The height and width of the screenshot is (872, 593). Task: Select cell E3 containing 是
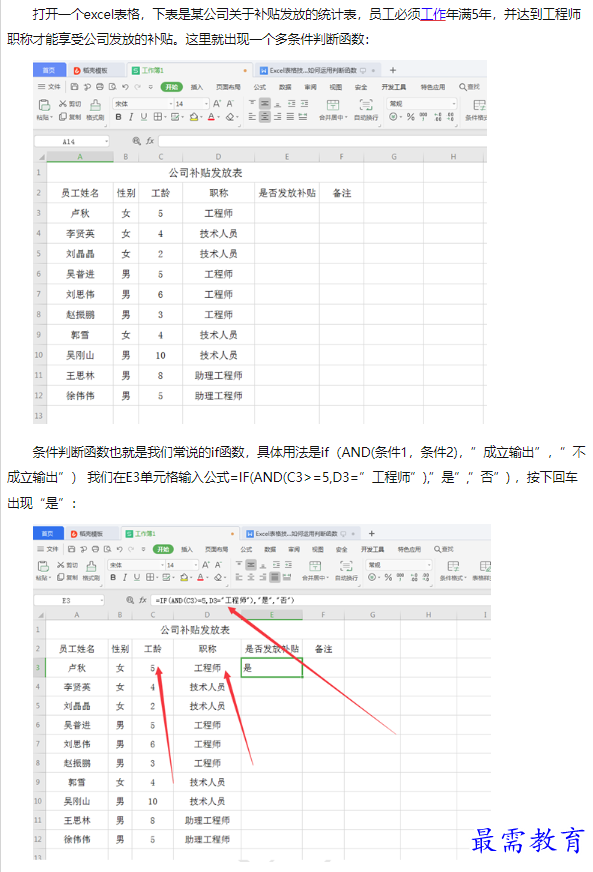click(x=271, y=667)
